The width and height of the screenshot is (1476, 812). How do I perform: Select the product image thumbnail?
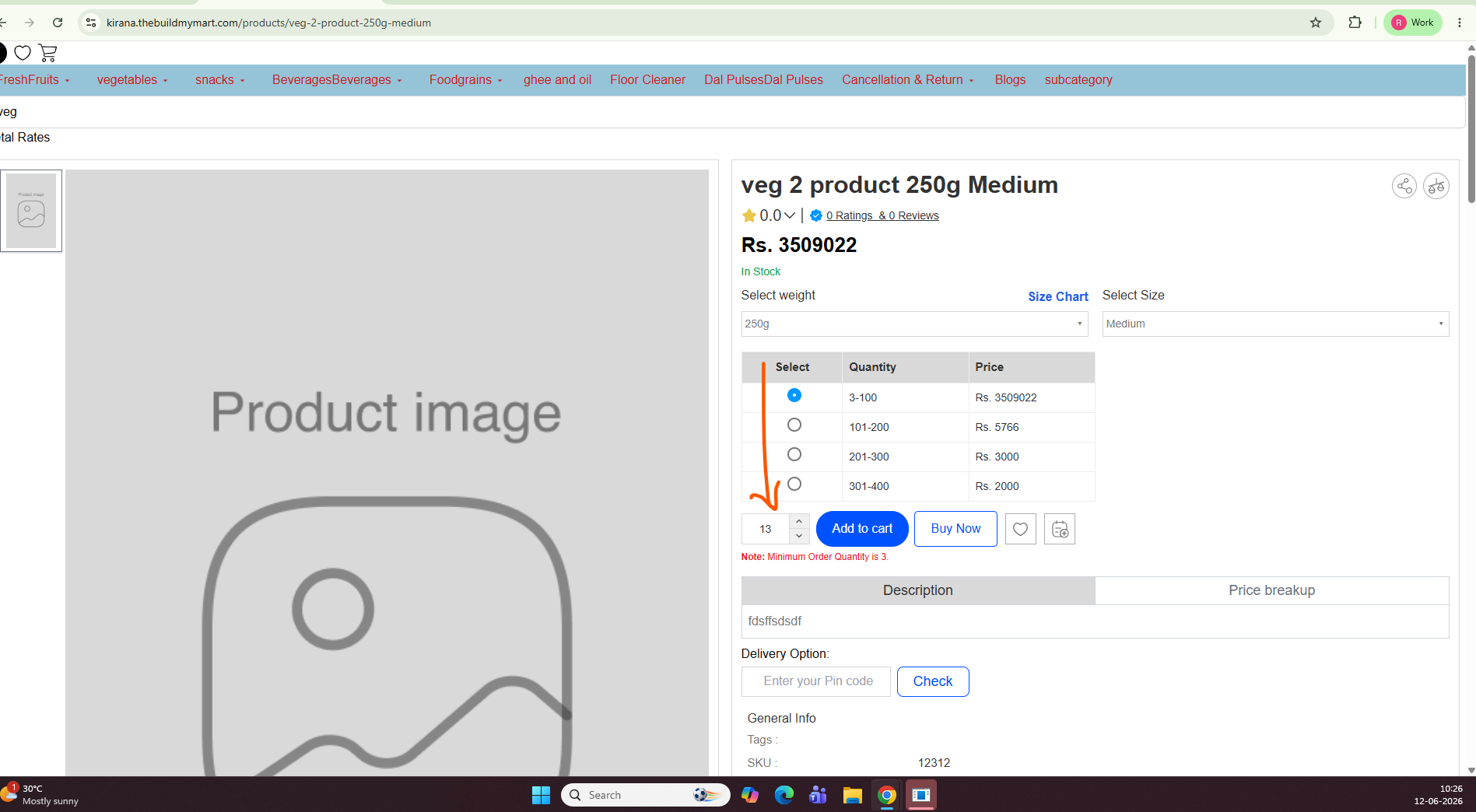31,211
